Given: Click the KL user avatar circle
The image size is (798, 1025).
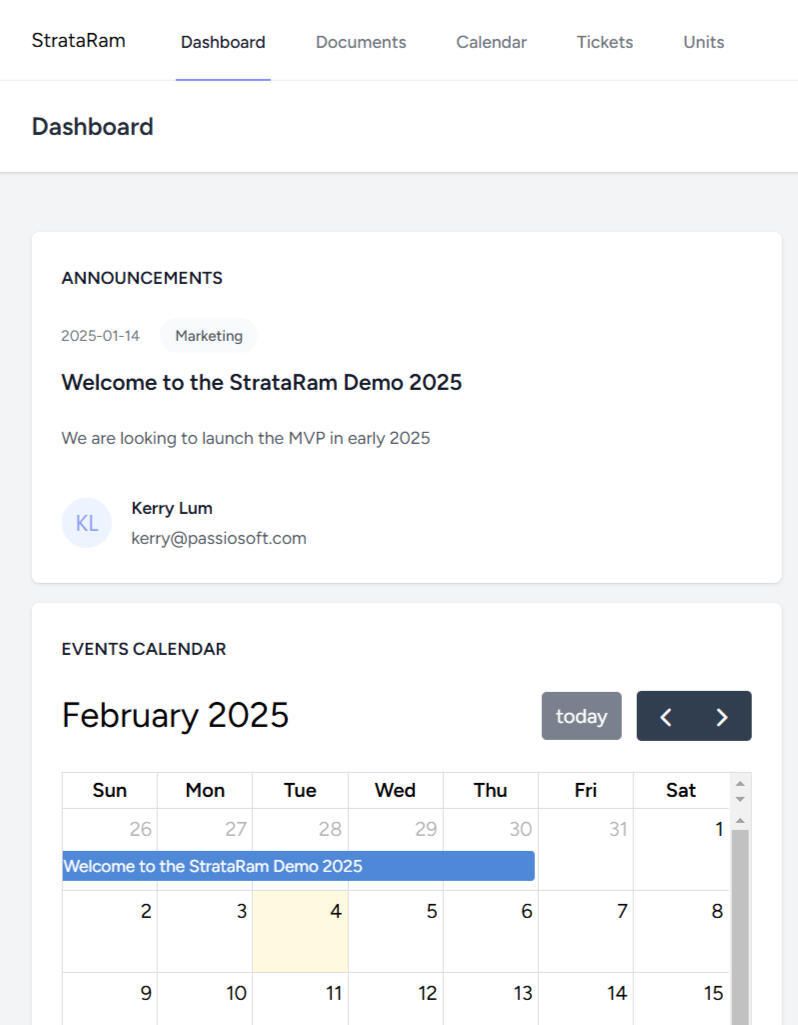Looking at the screenshot, I should click(x=87, y=523).
